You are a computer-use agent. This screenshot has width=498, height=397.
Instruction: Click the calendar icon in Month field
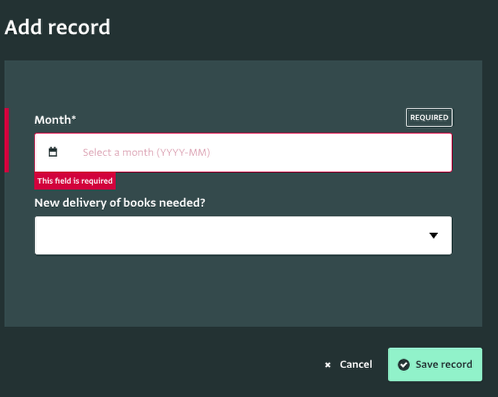point(53,152)
